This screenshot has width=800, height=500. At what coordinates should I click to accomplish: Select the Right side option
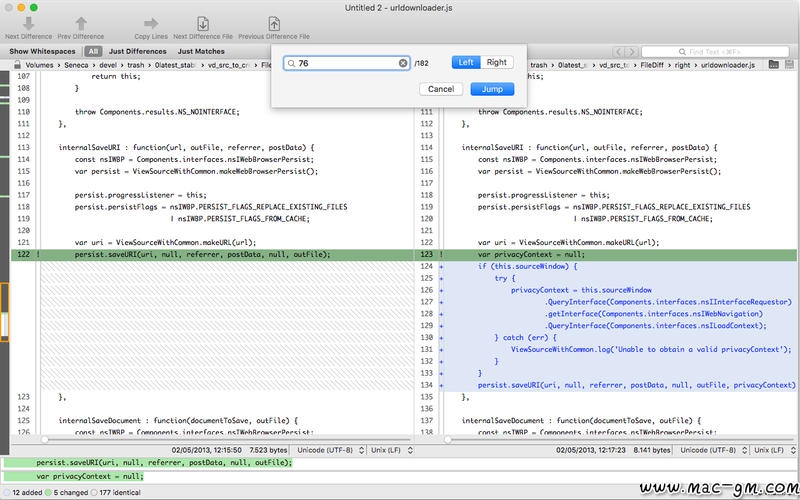coord(496,62)
